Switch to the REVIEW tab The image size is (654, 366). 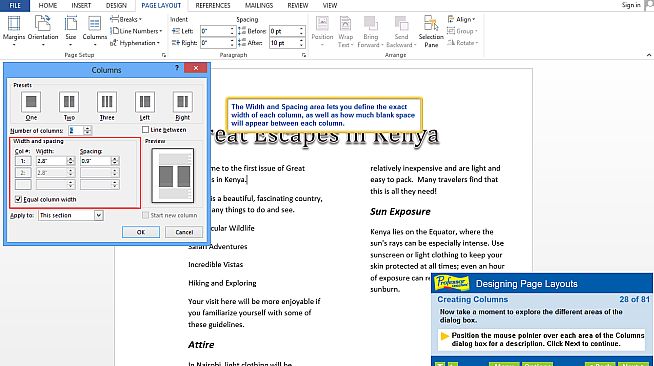298,5
